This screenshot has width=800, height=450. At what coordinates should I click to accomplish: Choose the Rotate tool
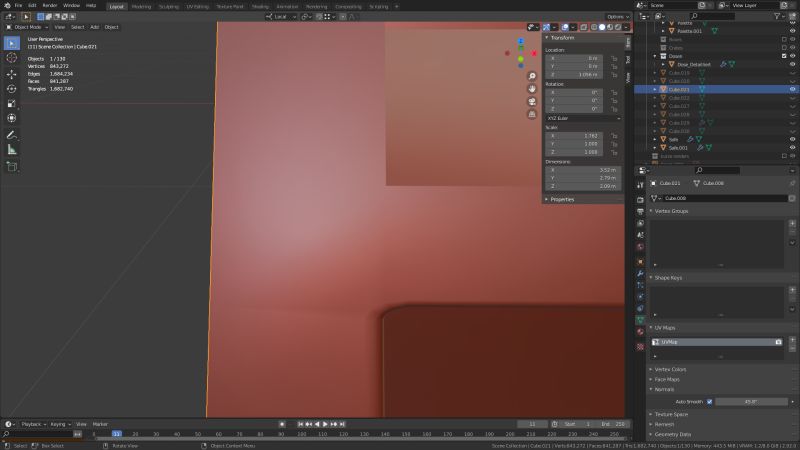point(12,89)
